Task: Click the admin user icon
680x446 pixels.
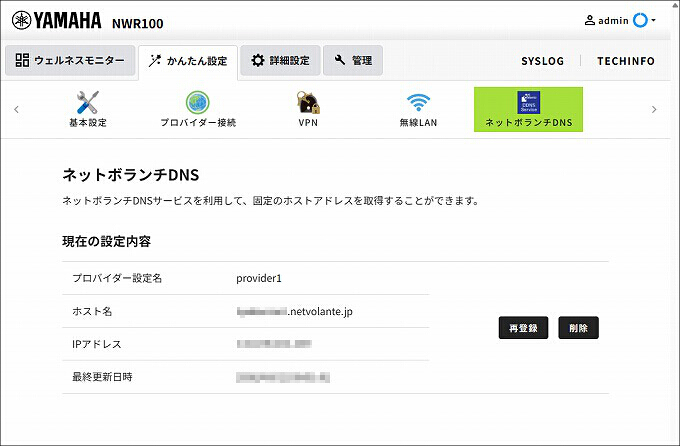Action: click(x=590, y=20)
